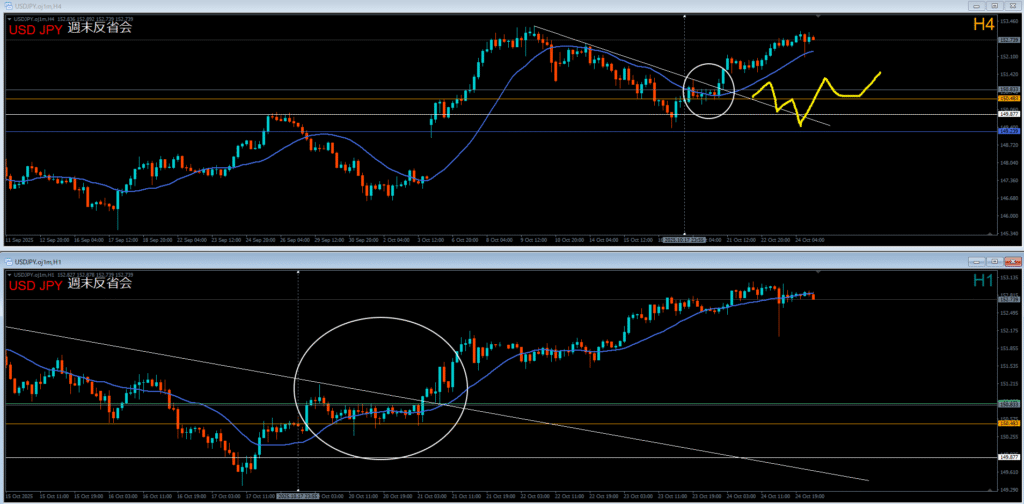Screen dimensions: 1024x504
Task: Click the blue horizontal line price label
Action: click(1008, 131)
